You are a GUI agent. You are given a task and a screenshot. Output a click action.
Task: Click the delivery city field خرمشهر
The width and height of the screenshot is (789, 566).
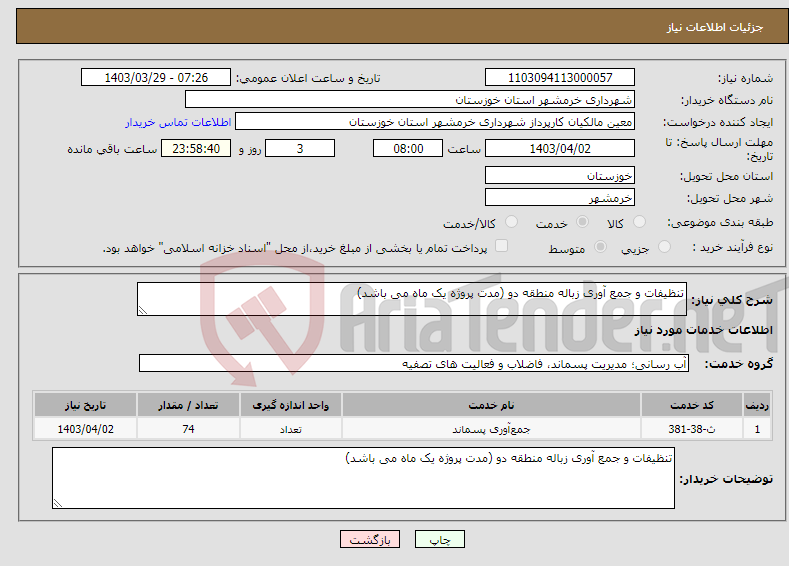(560, 197)
